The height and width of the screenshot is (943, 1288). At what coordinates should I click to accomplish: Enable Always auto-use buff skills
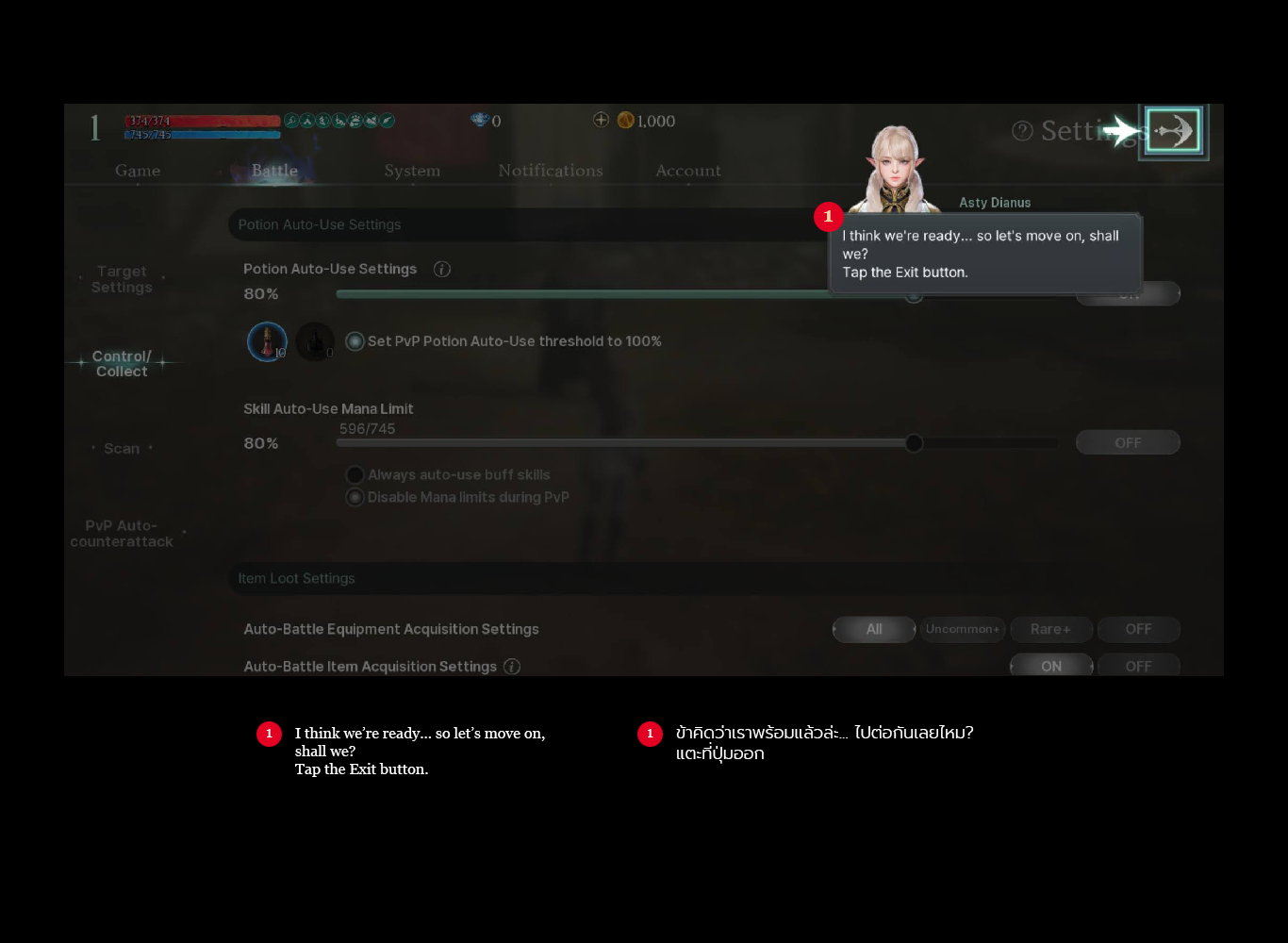point(355,475)
